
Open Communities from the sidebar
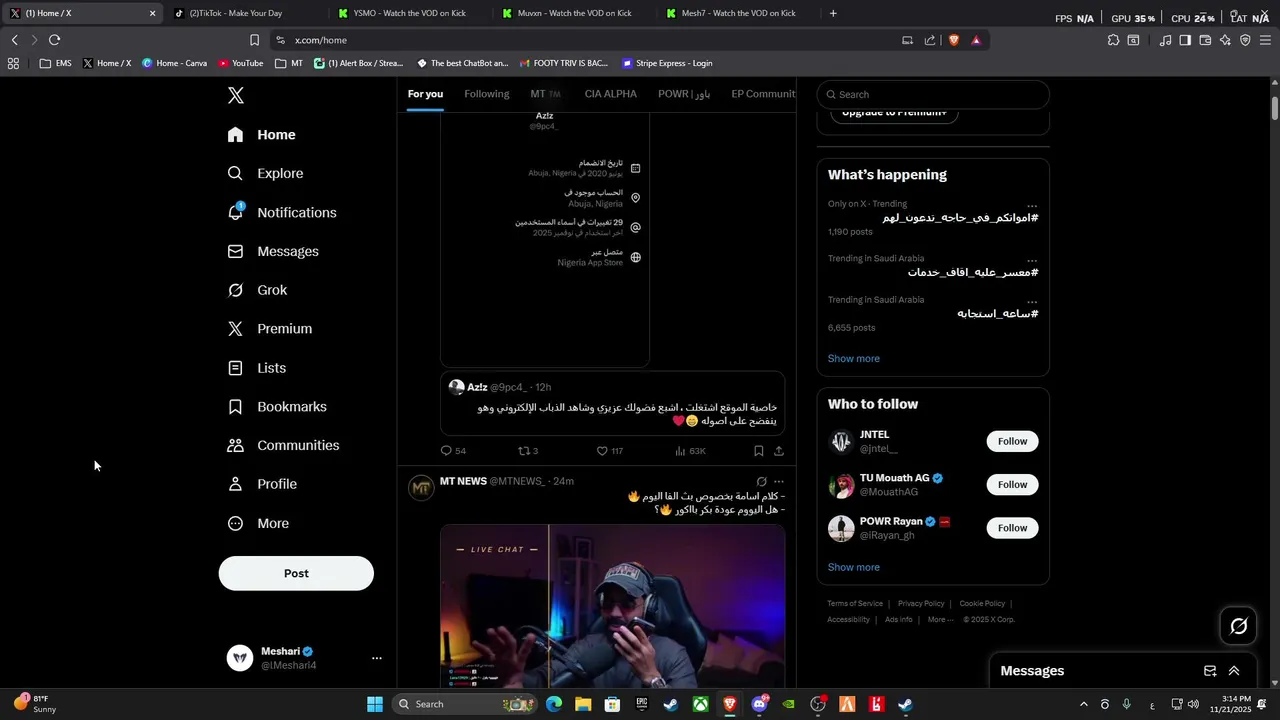tap(283, 446)
